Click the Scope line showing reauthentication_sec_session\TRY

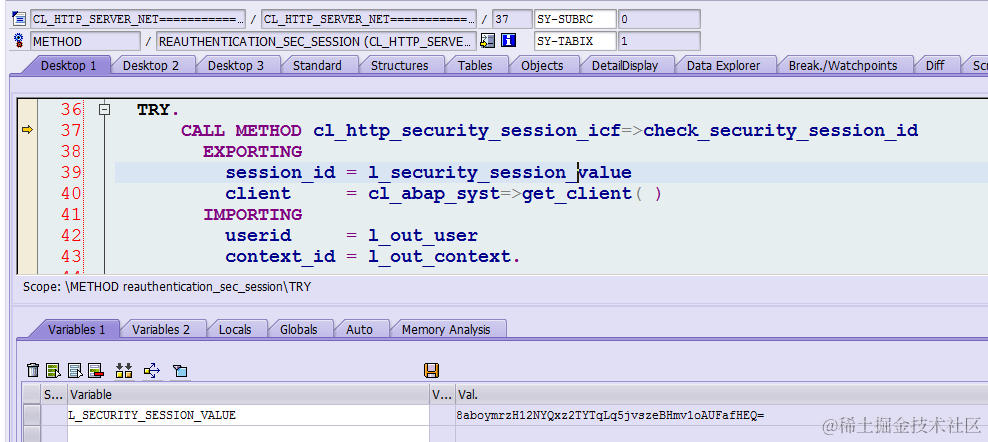coord(167,287)
